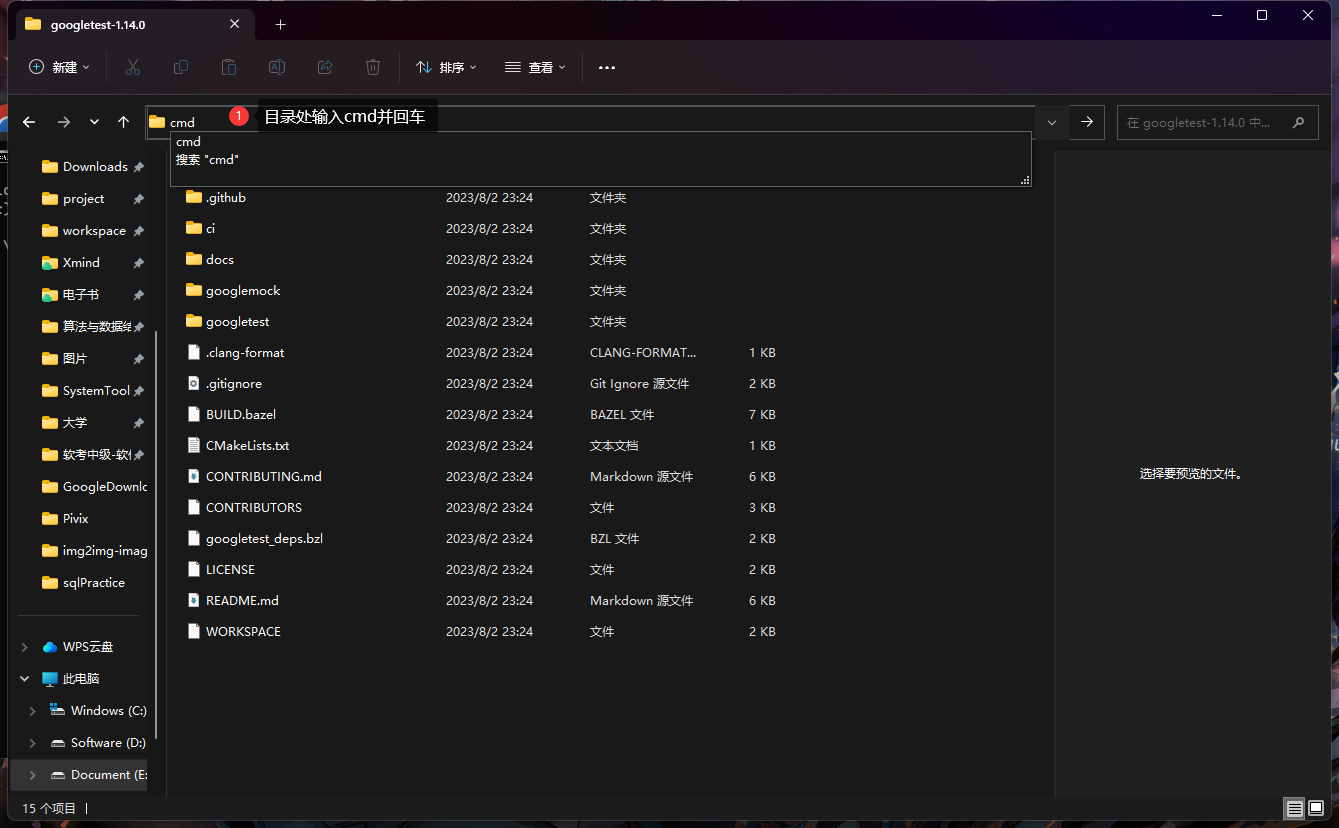This screenshot has width=1339, height=828.
Task: Select the cmd suggestion in address dropdown
Action: tap(189, 142)
